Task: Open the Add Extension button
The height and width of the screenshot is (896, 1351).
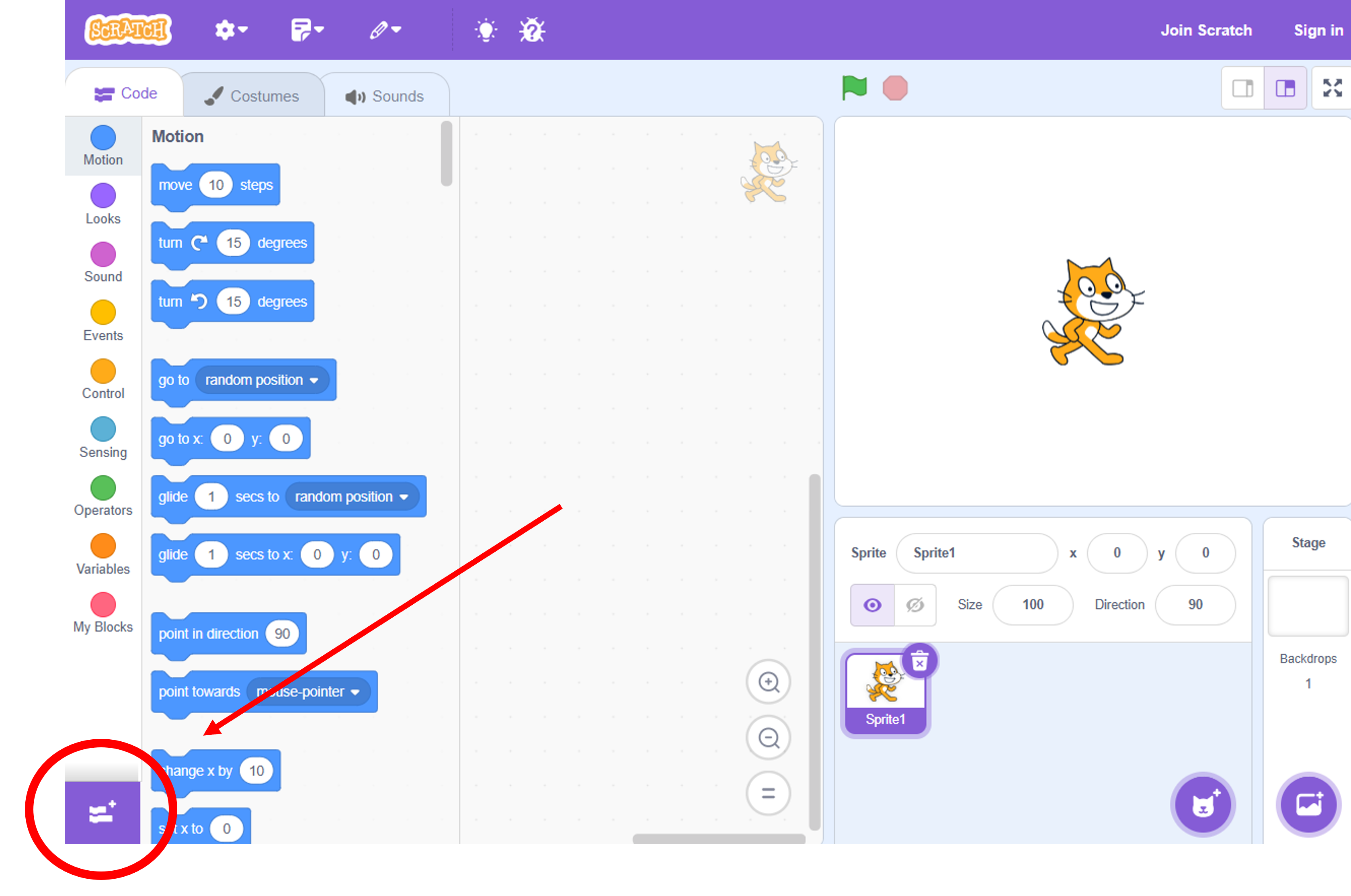Action: [102, 812]
